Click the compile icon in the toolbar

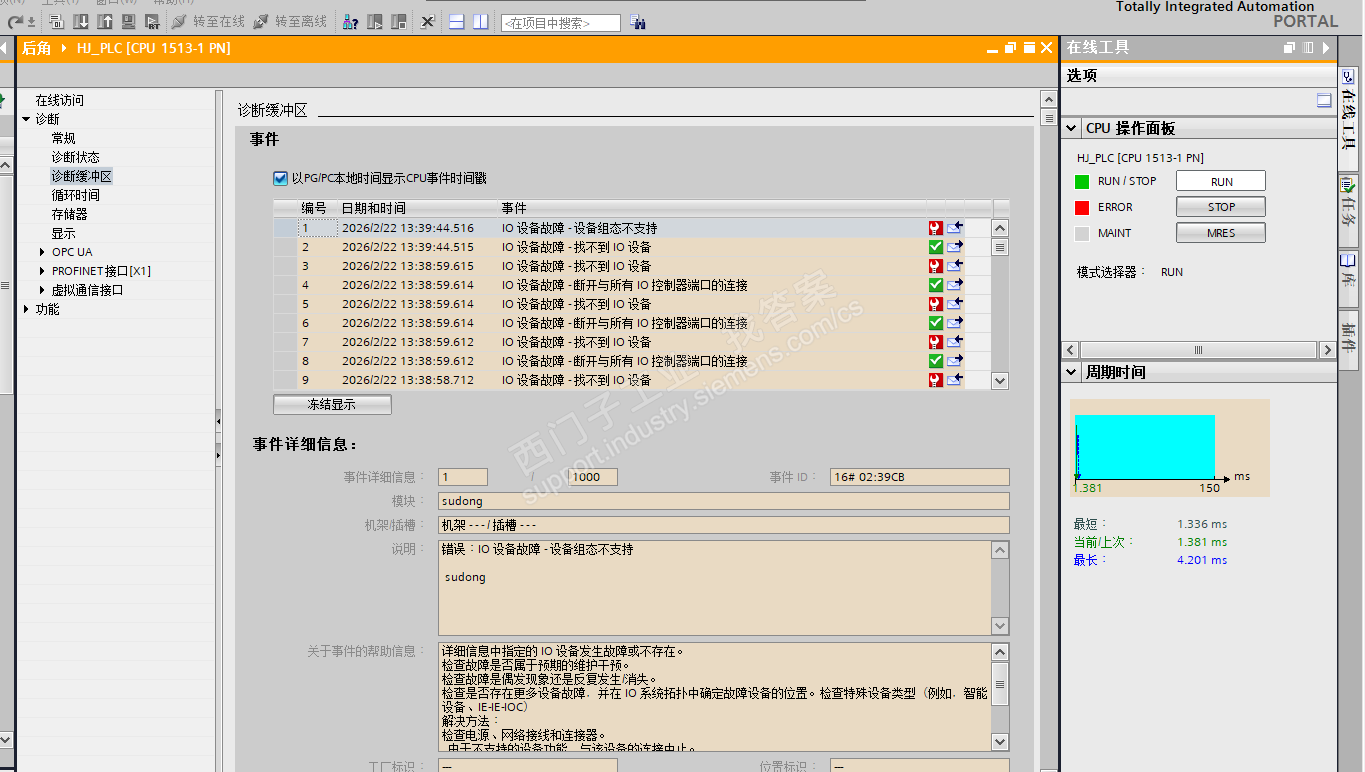tap(57, 21)
